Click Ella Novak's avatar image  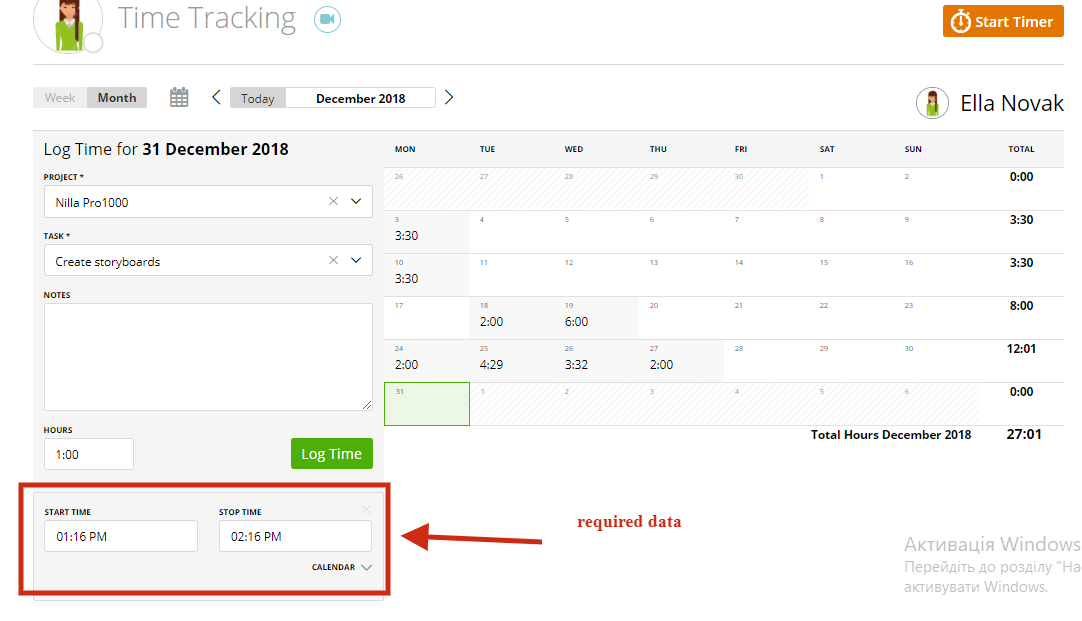(932, 103)
